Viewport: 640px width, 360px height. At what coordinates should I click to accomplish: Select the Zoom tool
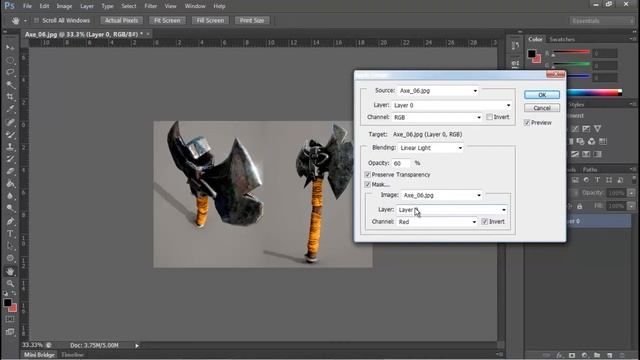click(10, 283)
